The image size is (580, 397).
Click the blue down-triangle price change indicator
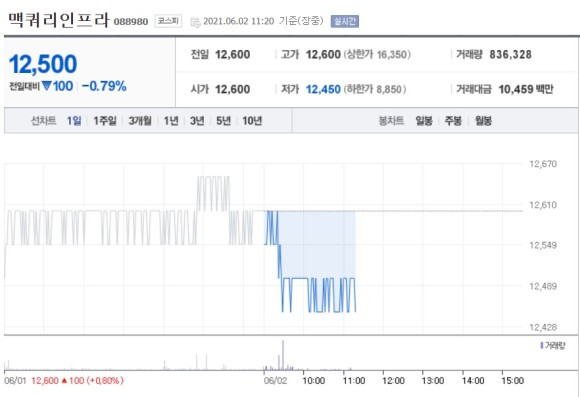coord(47,86)
